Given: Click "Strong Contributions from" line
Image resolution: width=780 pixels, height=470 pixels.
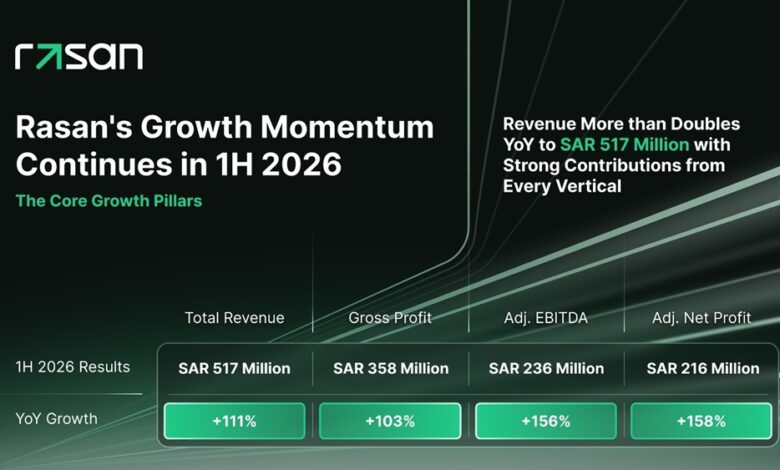Looking at the screenshot, I should pos(614,165).
